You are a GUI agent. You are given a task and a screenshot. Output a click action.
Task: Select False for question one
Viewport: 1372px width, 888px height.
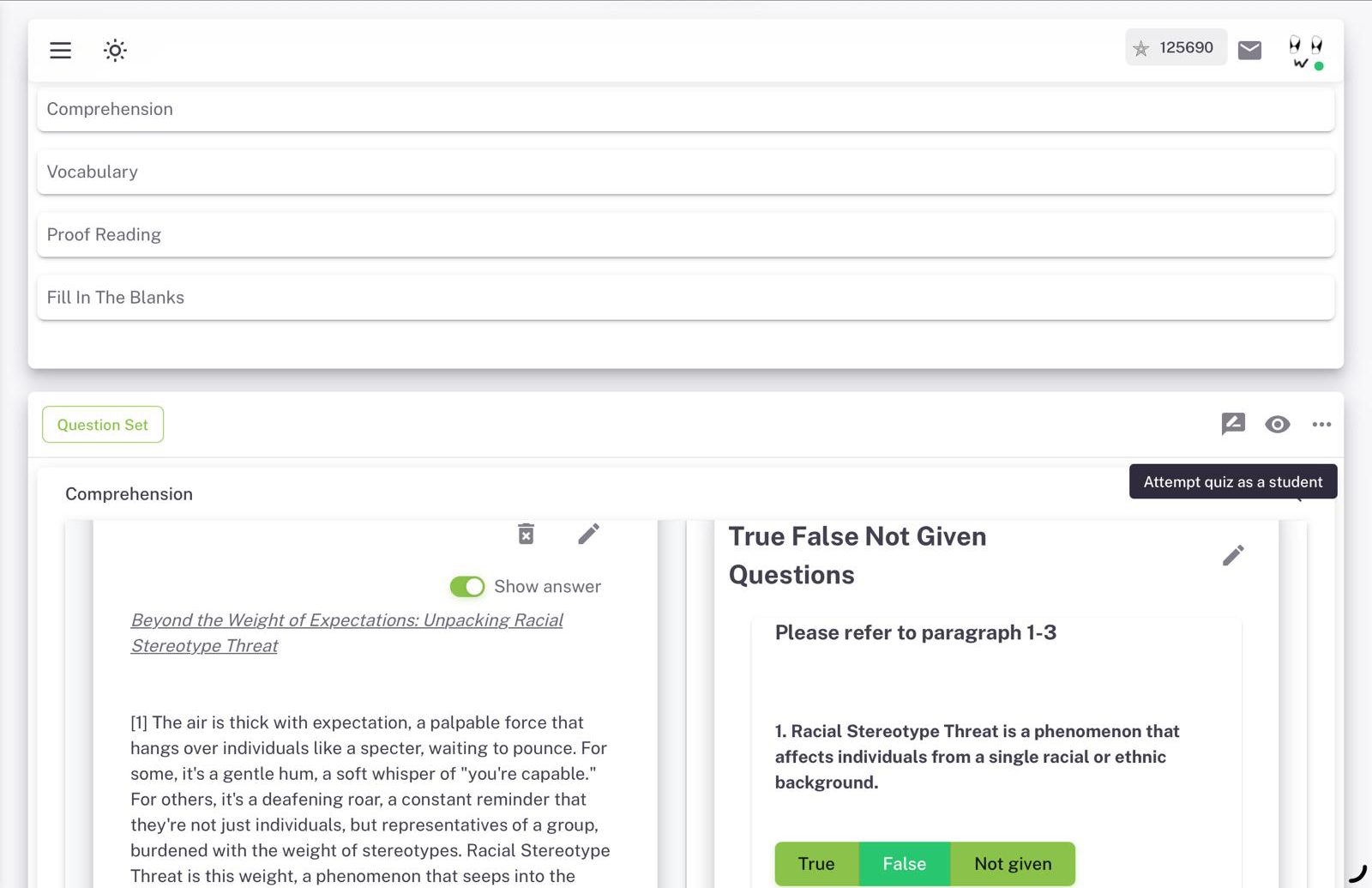[x=903, y=864]
